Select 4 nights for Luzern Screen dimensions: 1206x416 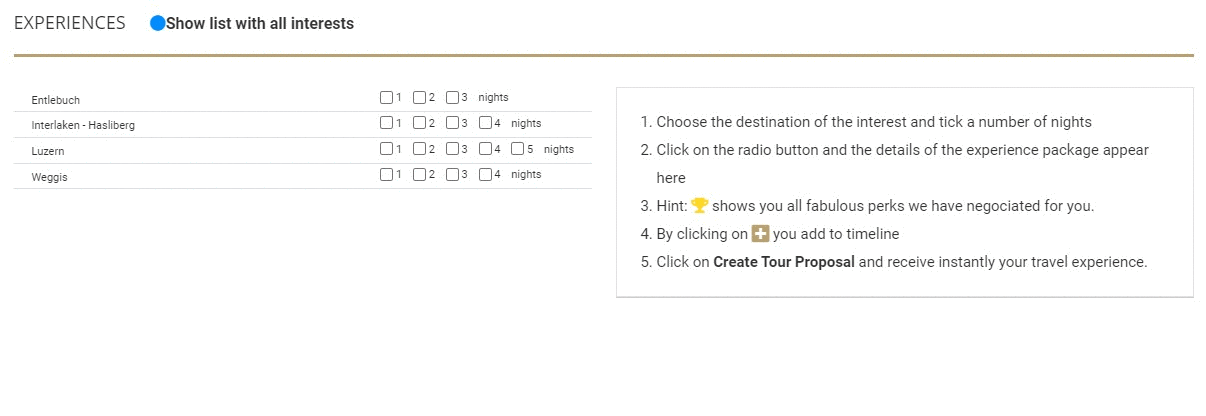pyautogui.click(x=485, y=150)
